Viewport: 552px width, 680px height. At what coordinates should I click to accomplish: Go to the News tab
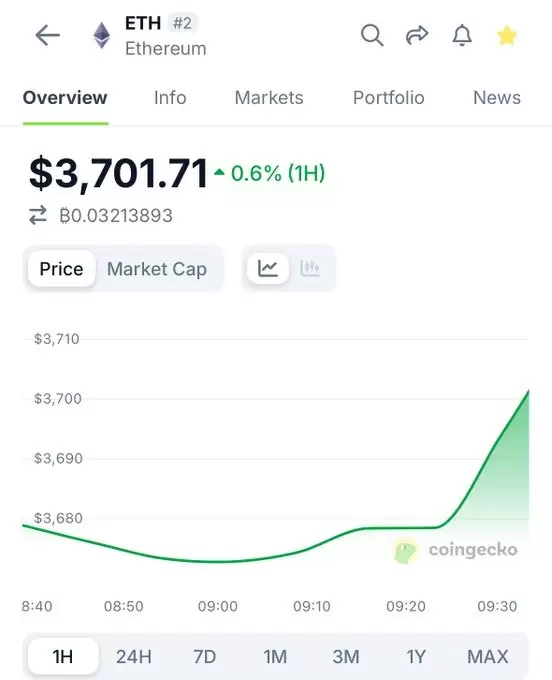tap(497, 98)
